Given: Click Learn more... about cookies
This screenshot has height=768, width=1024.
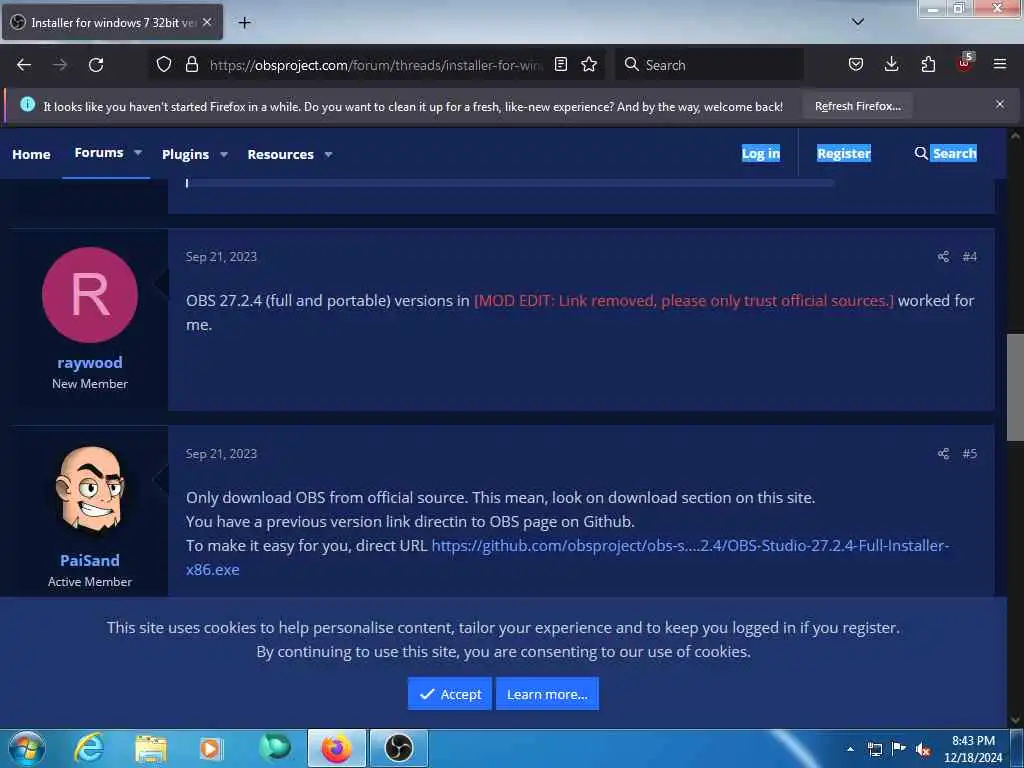Looking at the screenshot, I should tap(547, 694).
